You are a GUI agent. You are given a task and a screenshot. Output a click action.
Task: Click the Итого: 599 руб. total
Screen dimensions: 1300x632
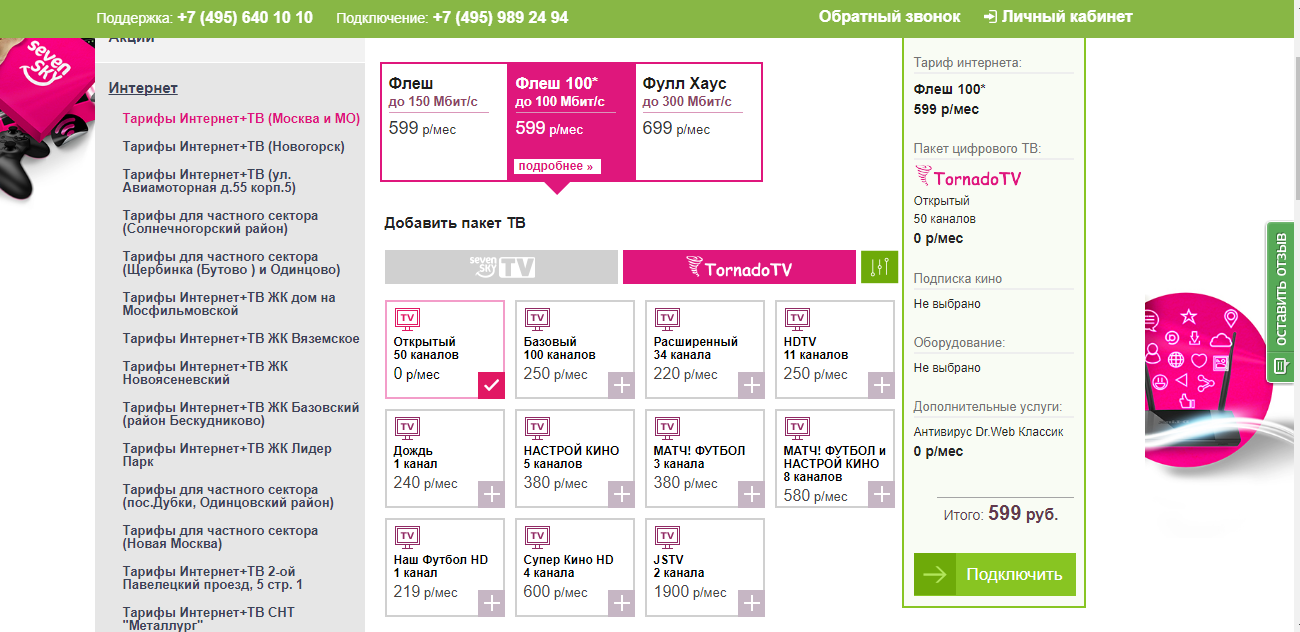click(x=1001, y=514)
